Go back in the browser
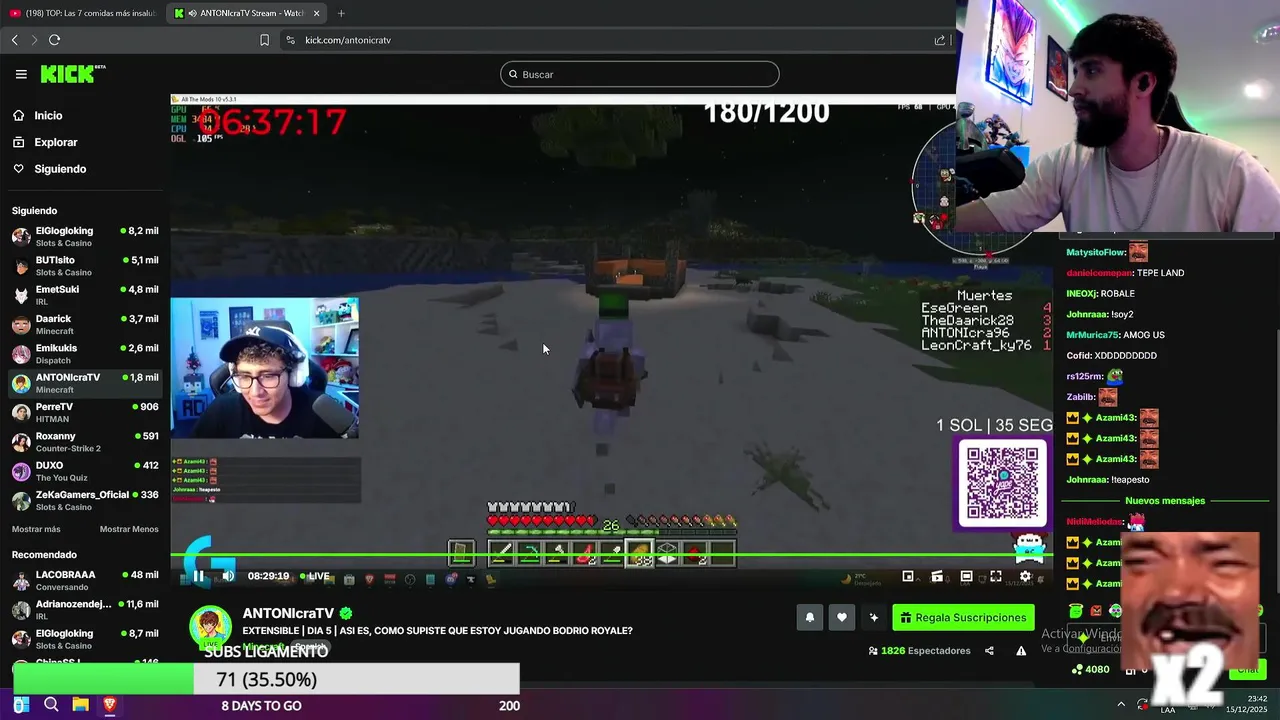 pyautogui.click(x=15, y=40)
